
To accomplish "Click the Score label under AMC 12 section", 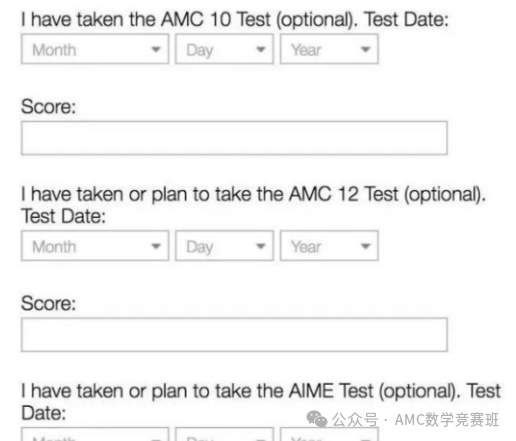I will tap(49, 303).
